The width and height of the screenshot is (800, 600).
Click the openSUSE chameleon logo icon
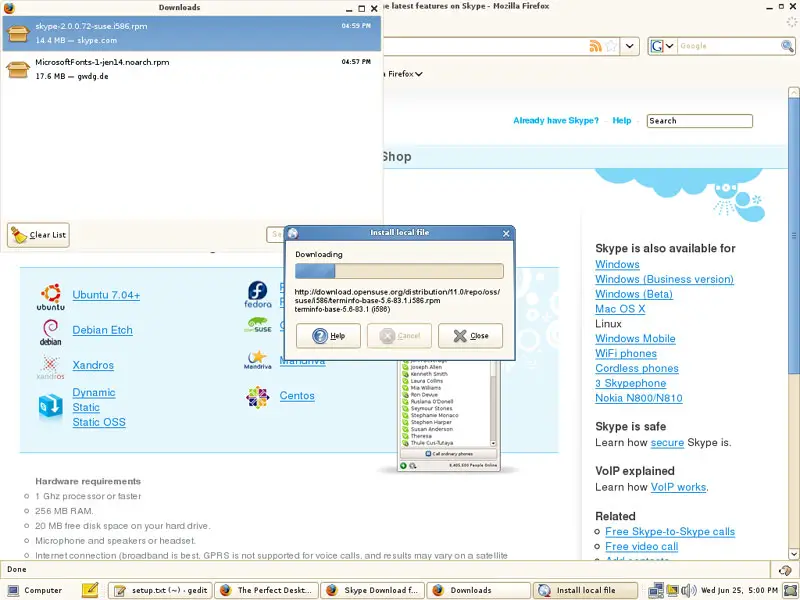(258, 325)
